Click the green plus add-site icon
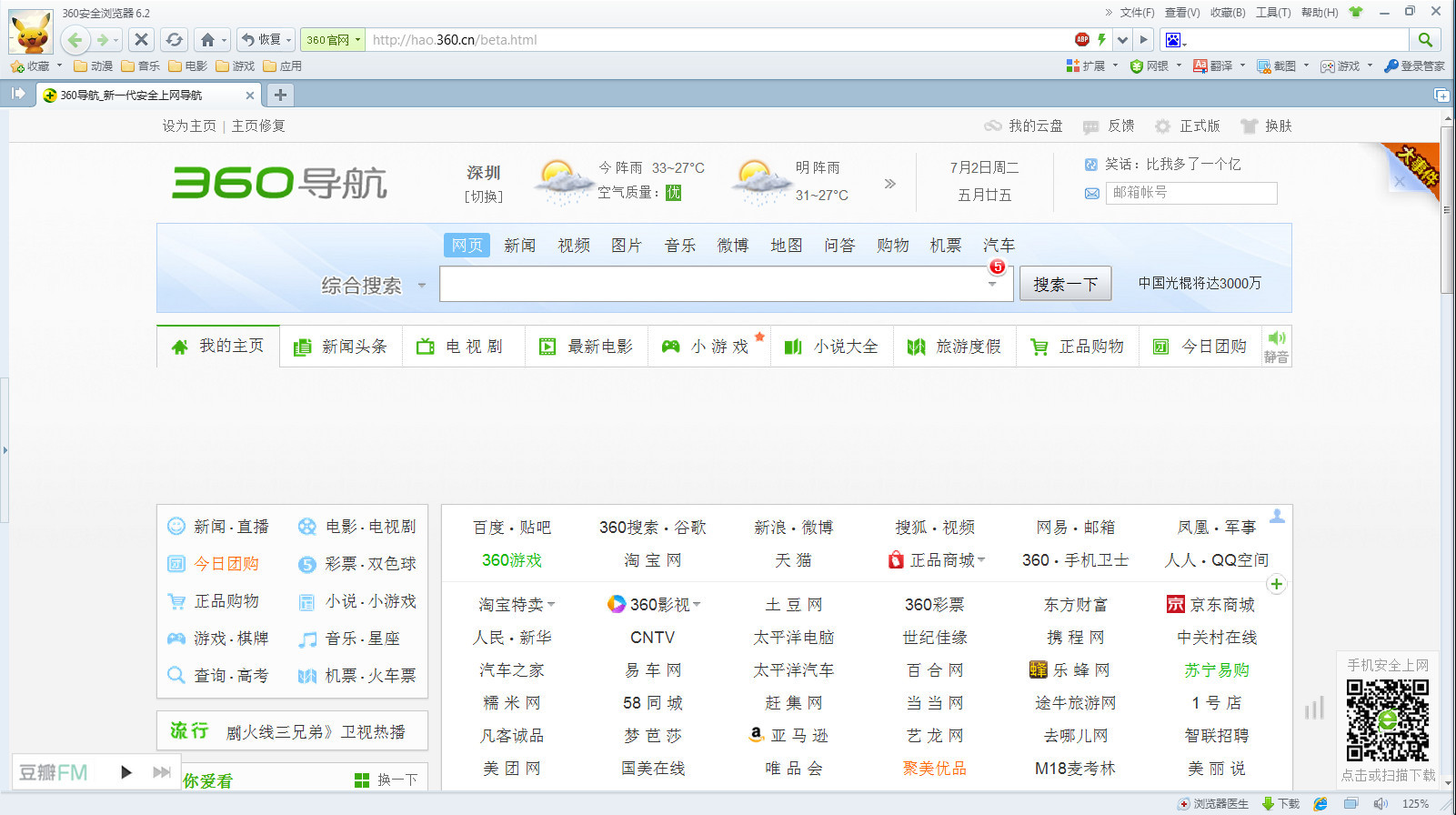Screen dimensions: 1456x815 (1277, 584)
